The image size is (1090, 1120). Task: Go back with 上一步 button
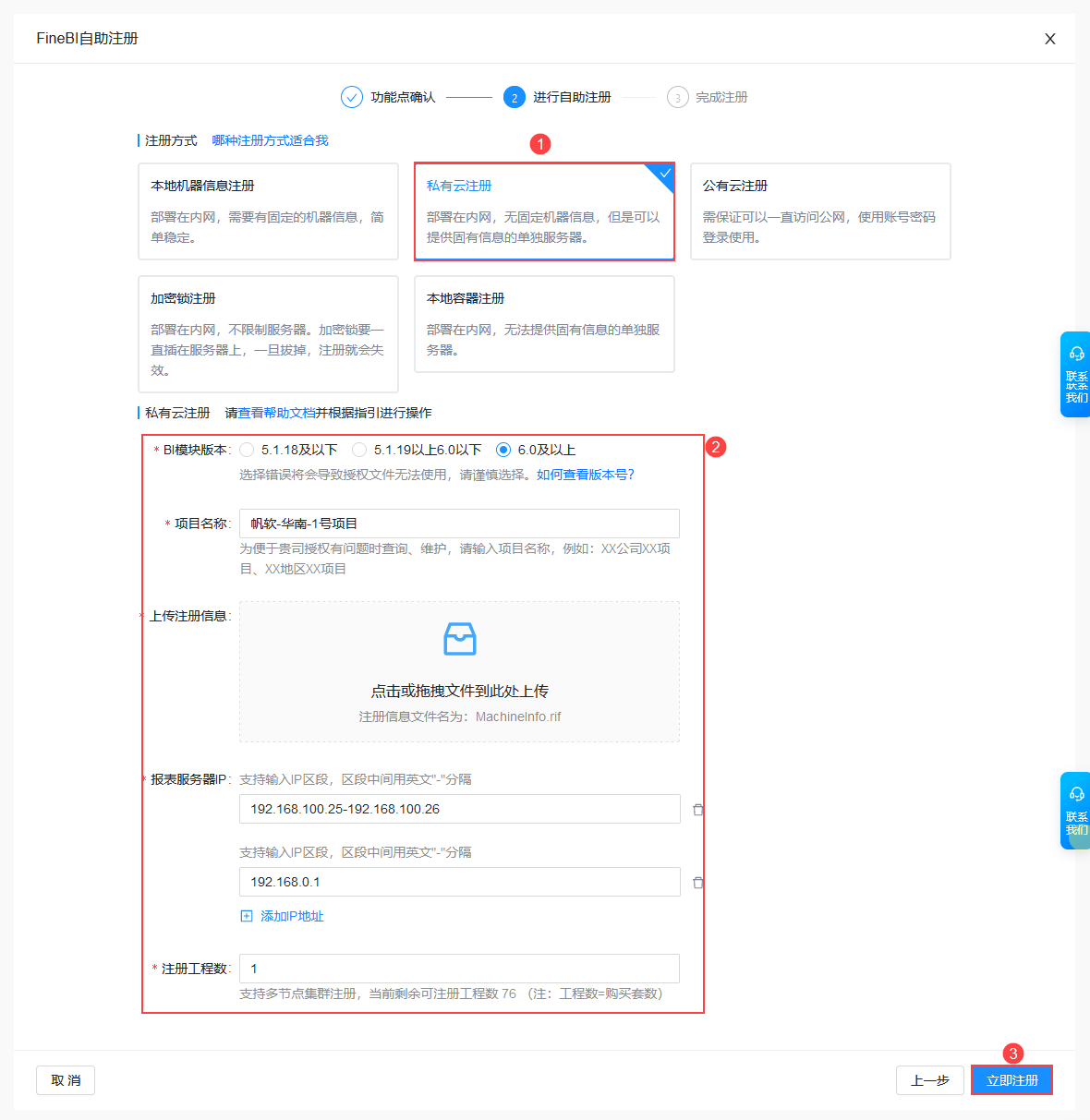click(930, 1080)
